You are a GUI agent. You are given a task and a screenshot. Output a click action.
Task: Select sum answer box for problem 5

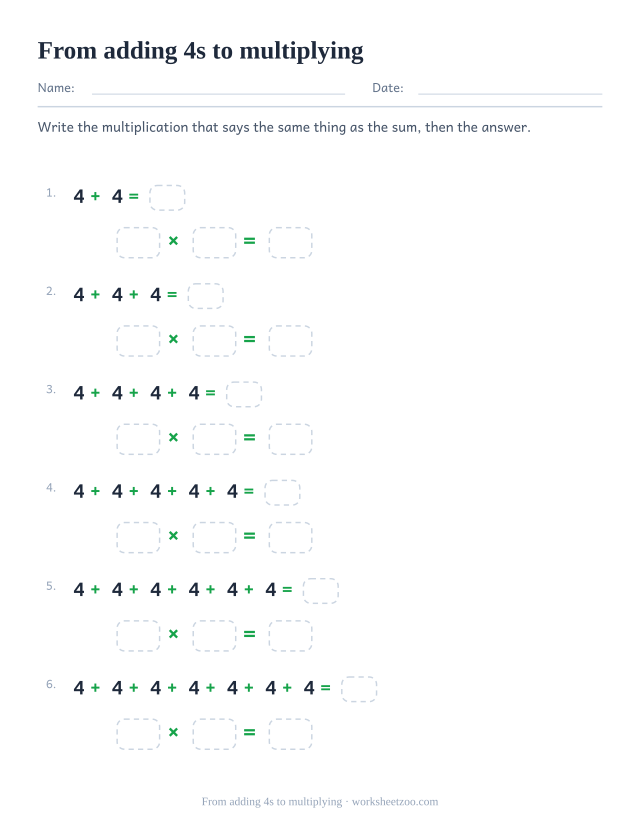click(321, 591)
